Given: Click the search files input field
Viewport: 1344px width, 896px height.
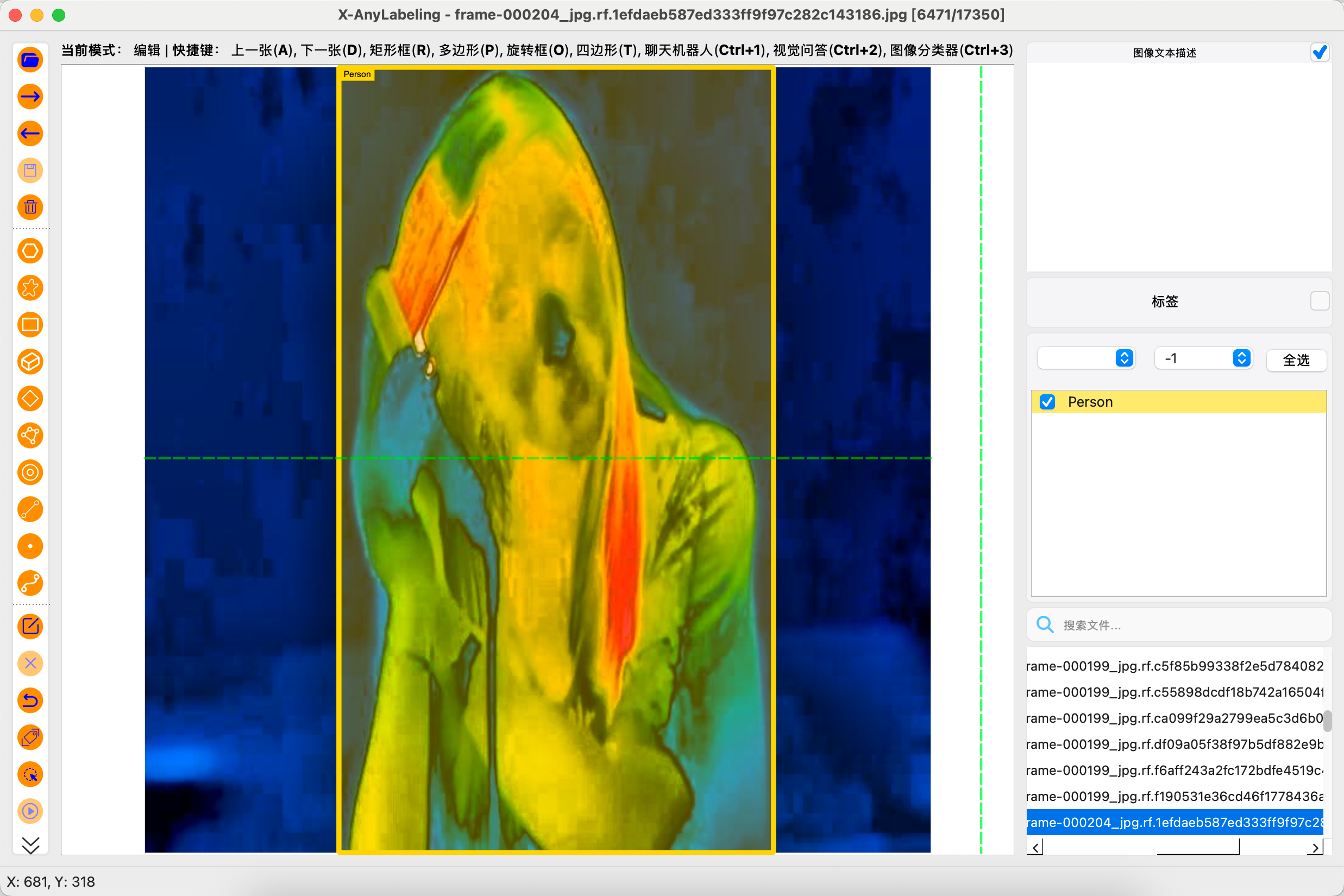Looking at the screenshot, I should pos(1178,625).
